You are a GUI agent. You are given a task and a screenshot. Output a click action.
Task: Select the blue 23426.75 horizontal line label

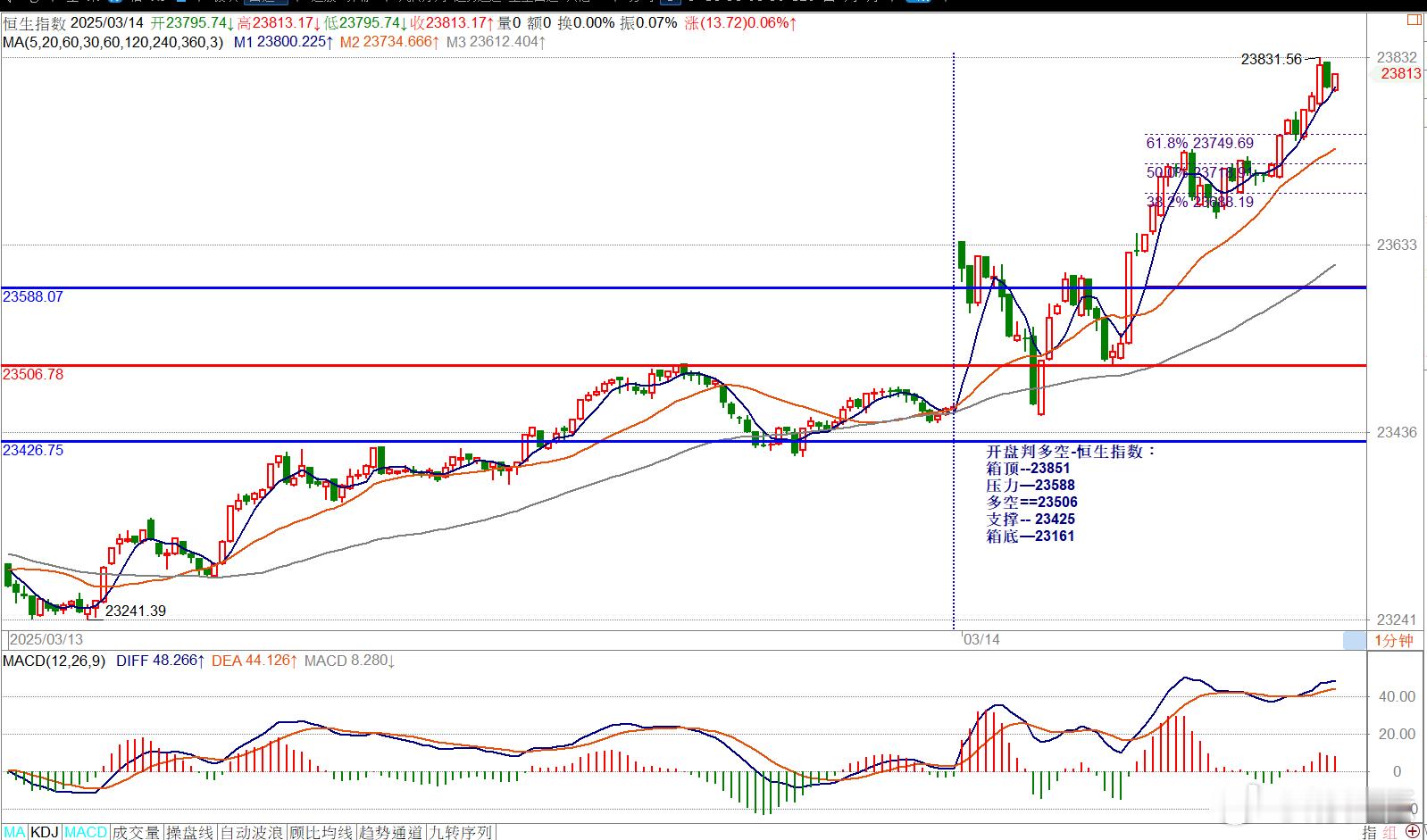pyautogui.click(x=33, y=450)
